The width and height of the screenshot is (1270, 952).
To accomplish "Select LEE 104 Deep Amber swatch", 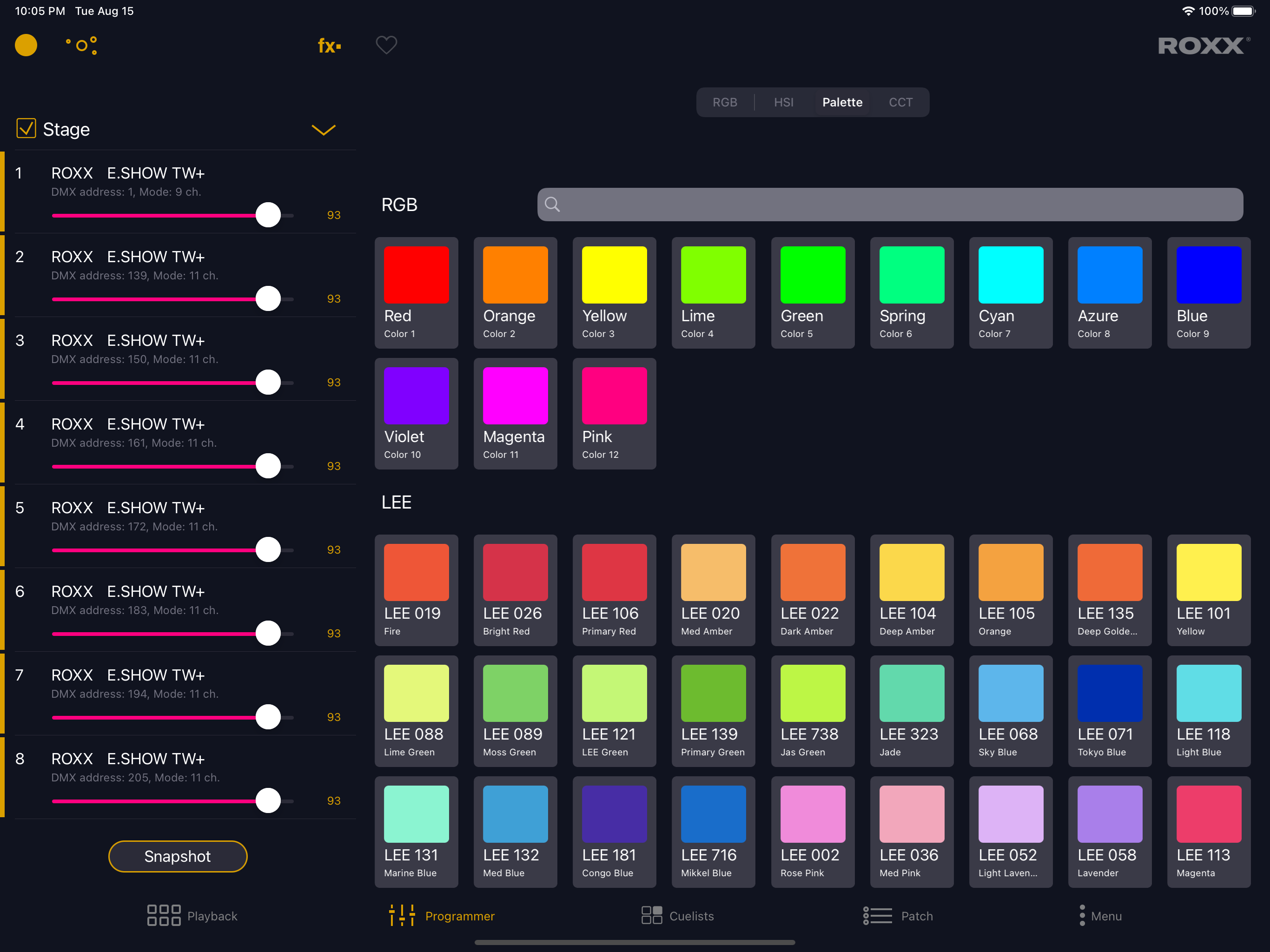I will click(912, 590).
